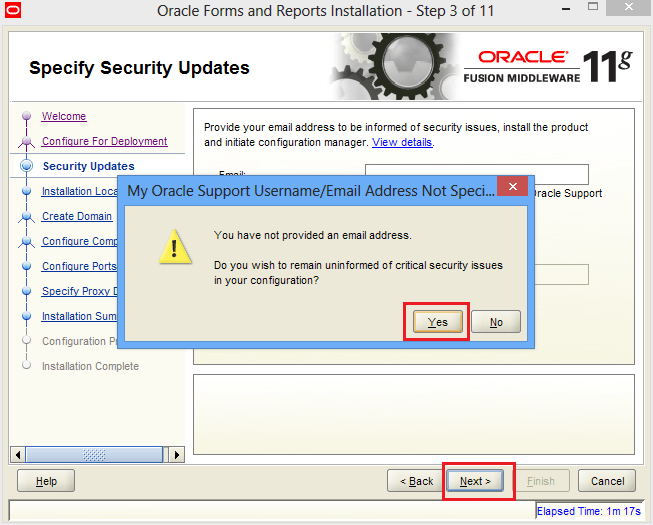Select the Security Updates step

[x=89, y=166]
